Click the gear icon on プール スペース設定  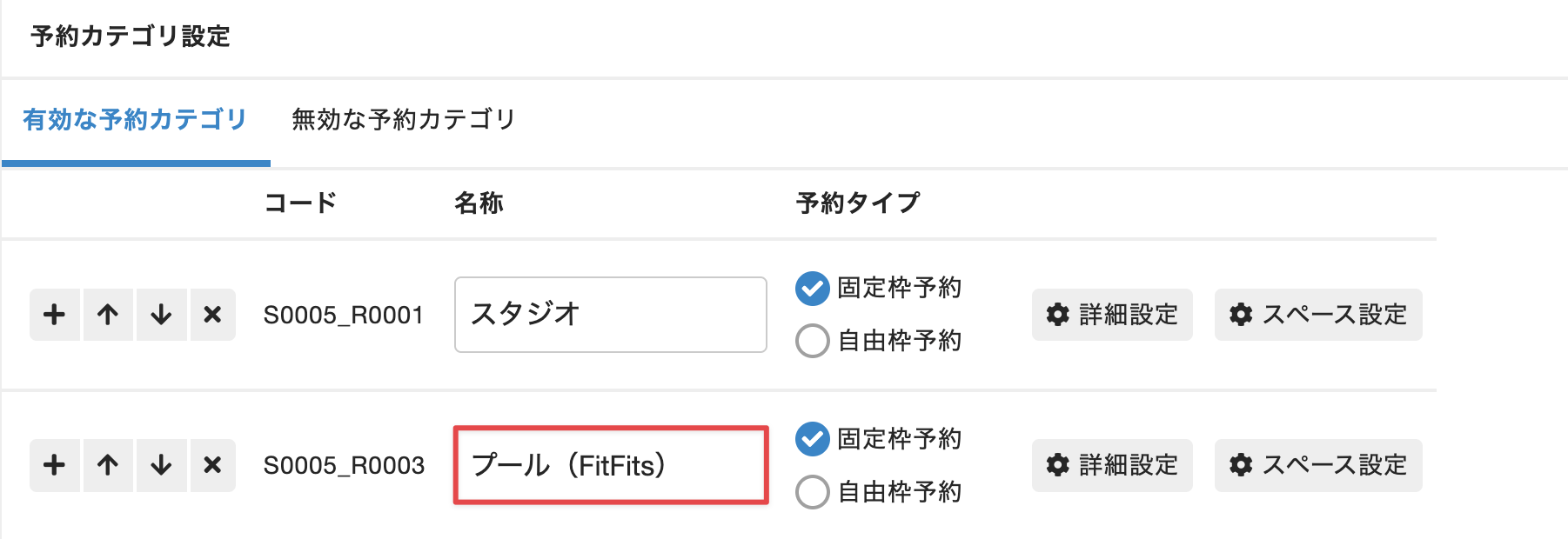1242,465
